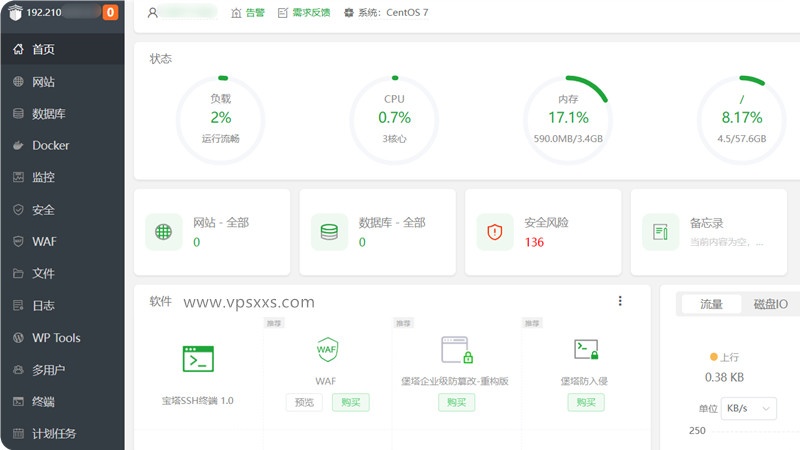Click the 安全 shield icon in sidebar

pos(18,210)
